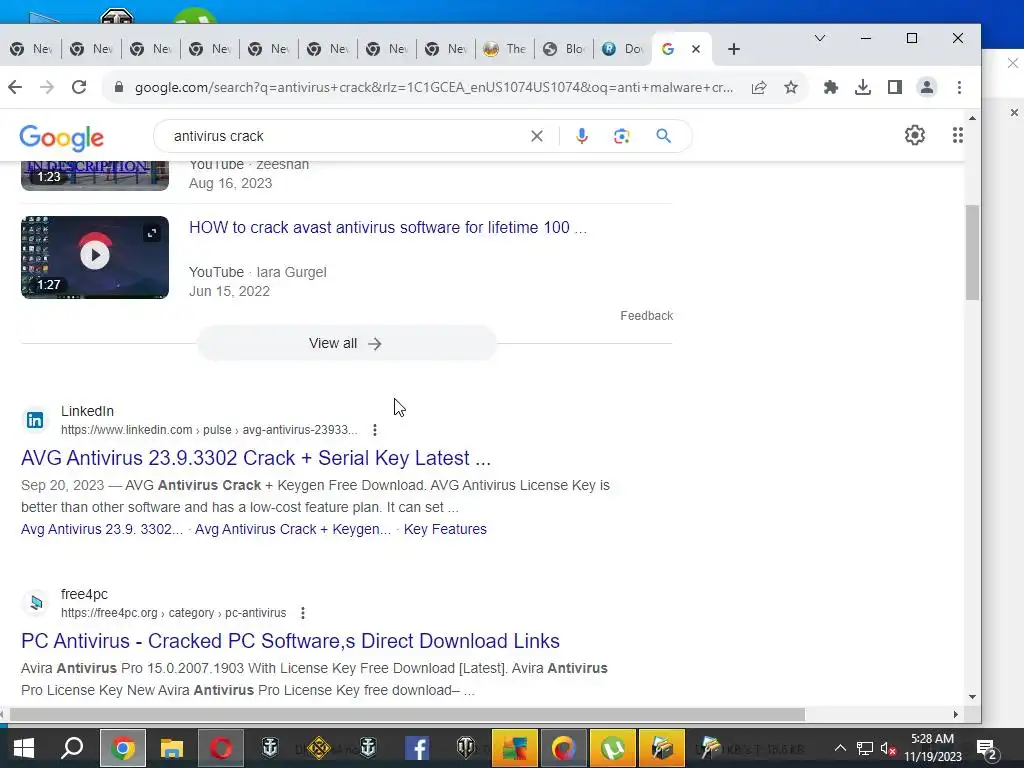Bookmark this page with the star
Image resolution: width=1024 pixels, height=768 pixels.
pos(791,88)
